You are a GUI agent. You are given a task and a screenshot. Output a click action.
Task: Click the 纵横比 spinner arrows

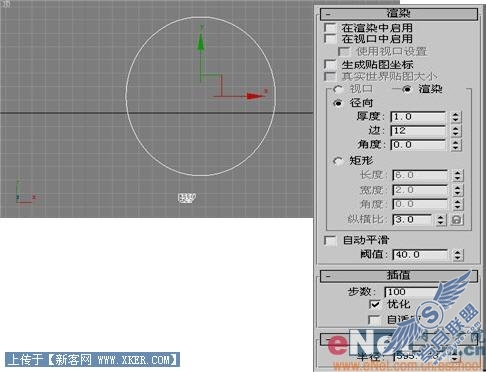click(441, 220)
